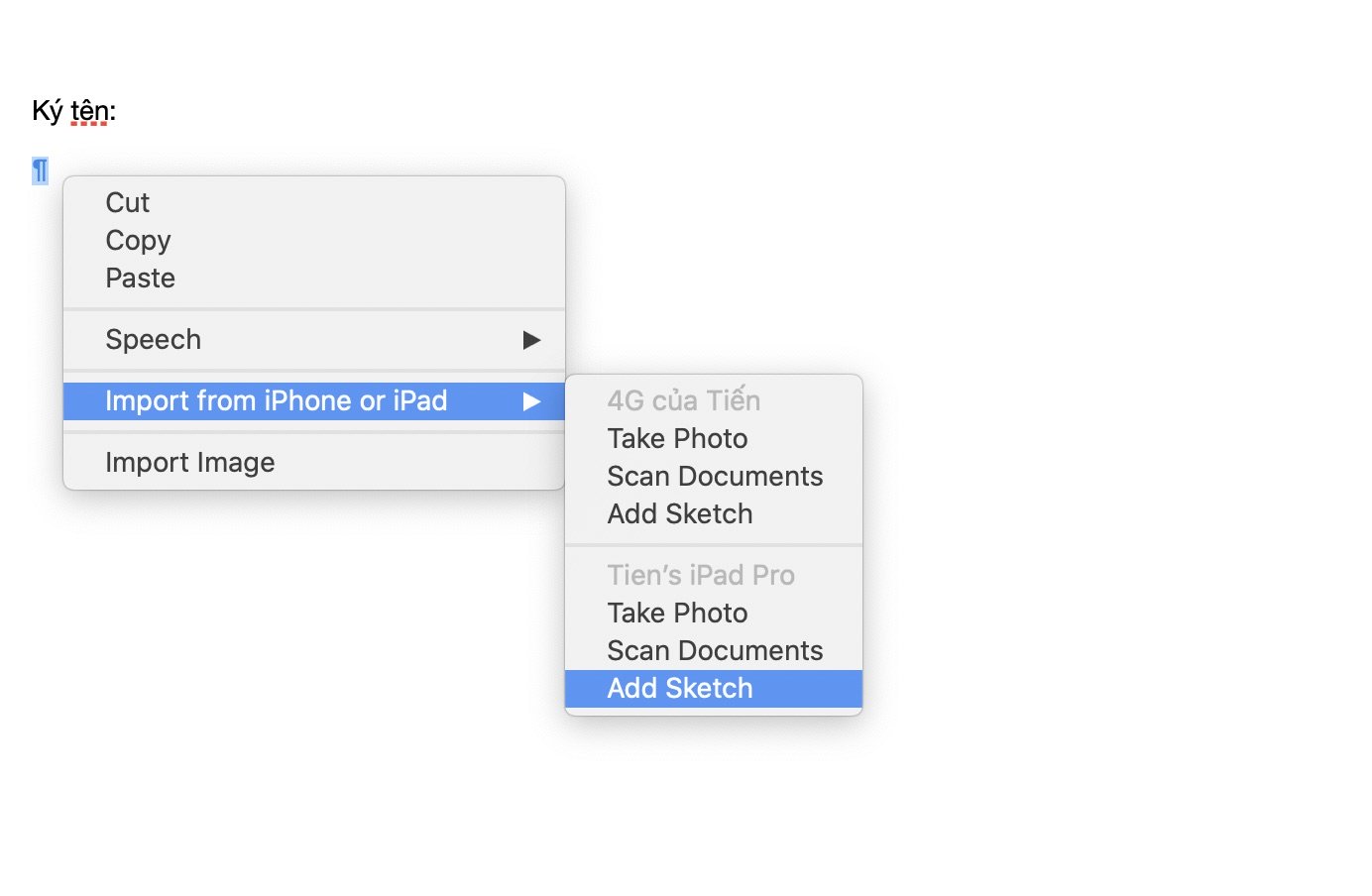
Task: Add Sketch using 4G của Tiến
Action: [714, 513]
